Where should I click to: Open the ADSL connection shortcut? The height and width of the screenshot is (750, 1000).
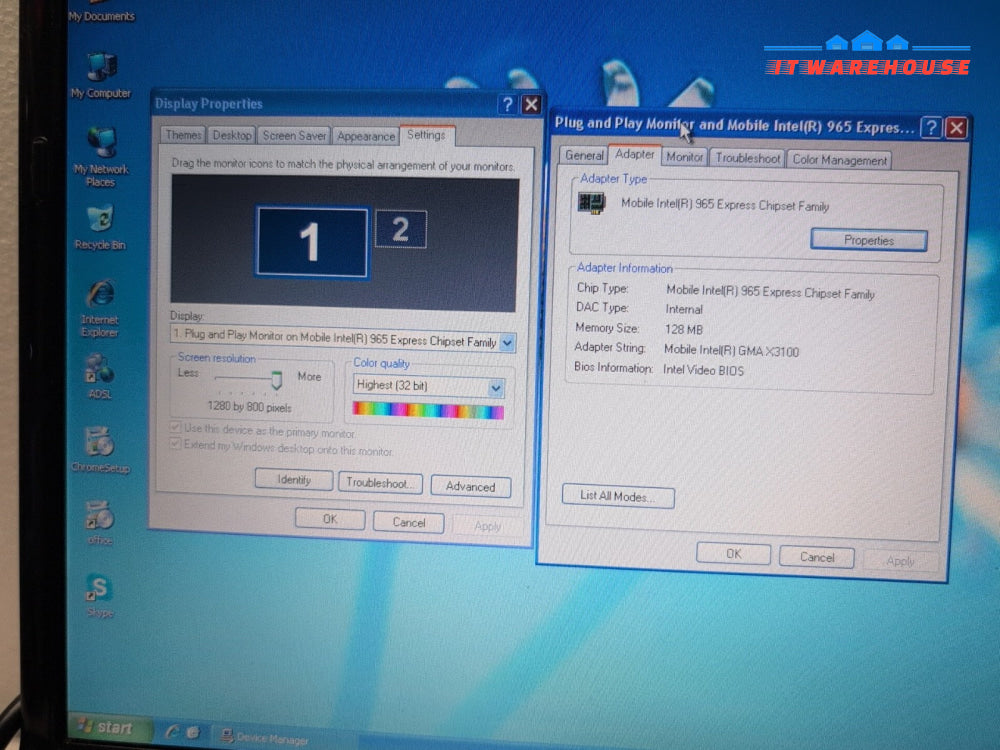[99, 376]
